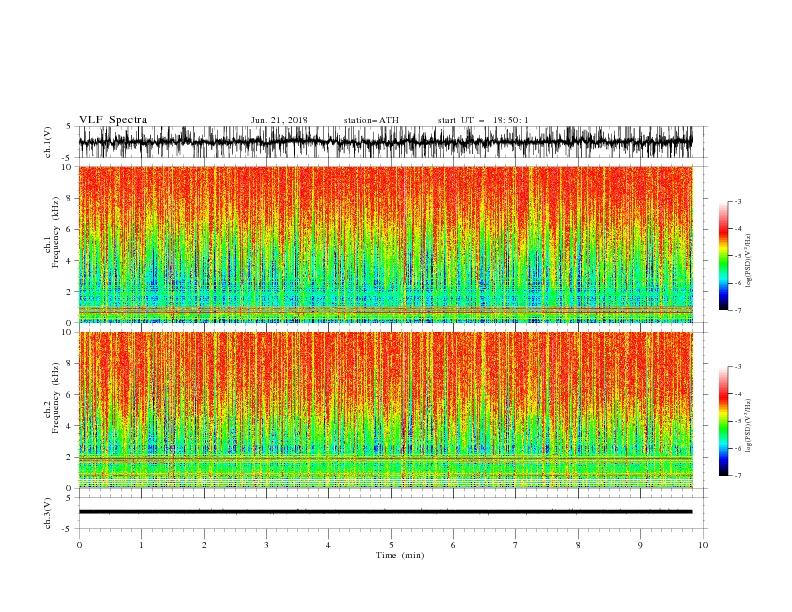Click the "start UT = 18:50:1" header text
Image resolution: width=792 pixels, height=612 pixels.
click(483, 120)
